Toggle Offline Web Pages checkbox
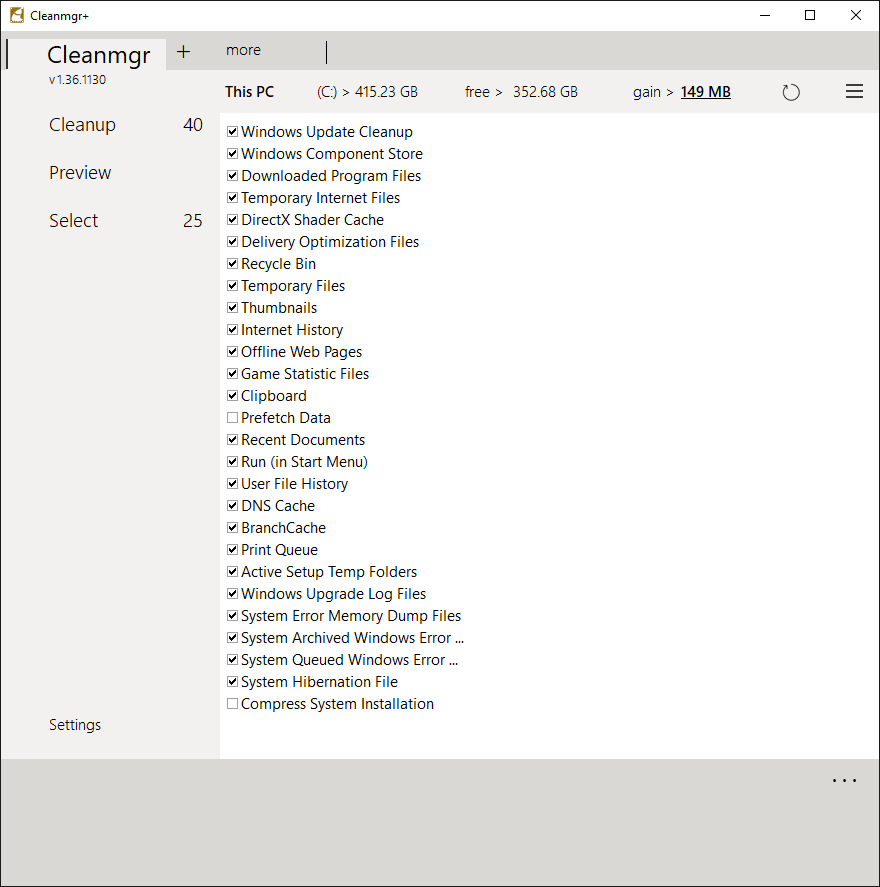The width and height of the screenshot is (880, 887). 232,352
